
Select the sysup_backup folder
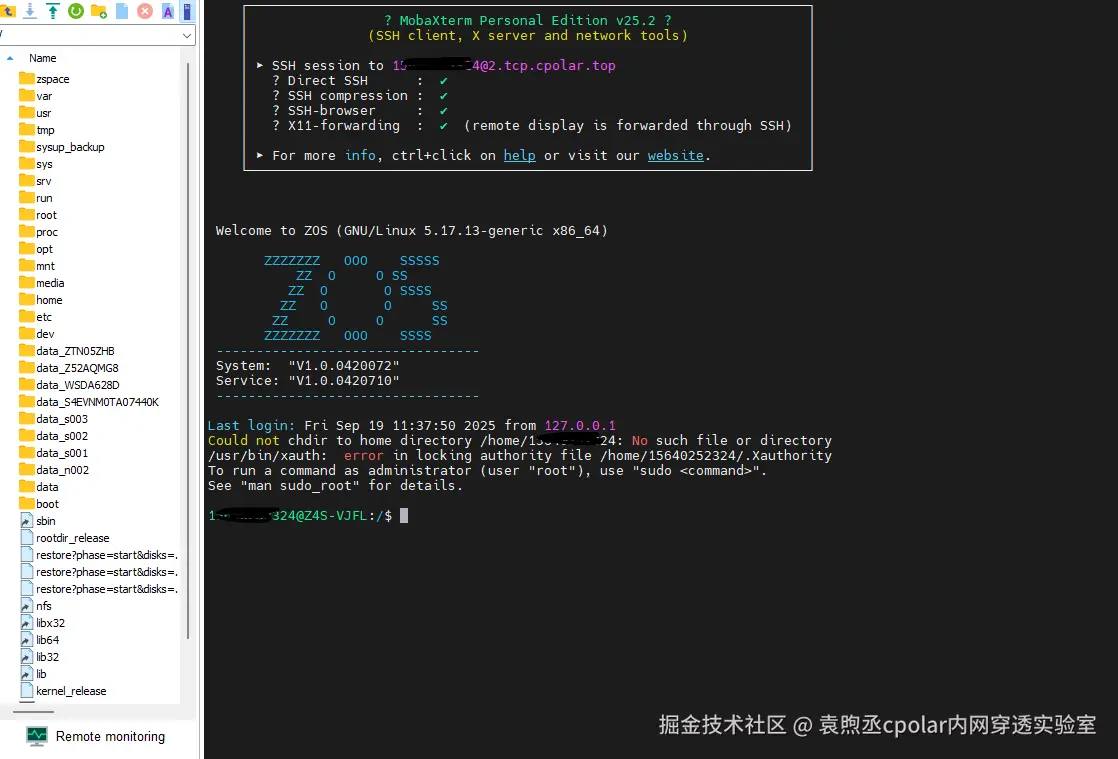70,147
